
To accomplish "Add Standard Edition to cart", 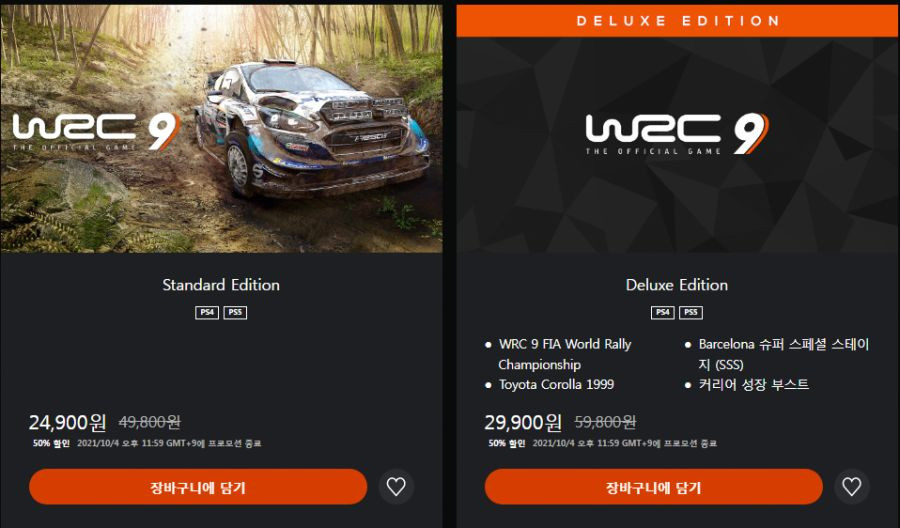I will [x=198, y=487].
